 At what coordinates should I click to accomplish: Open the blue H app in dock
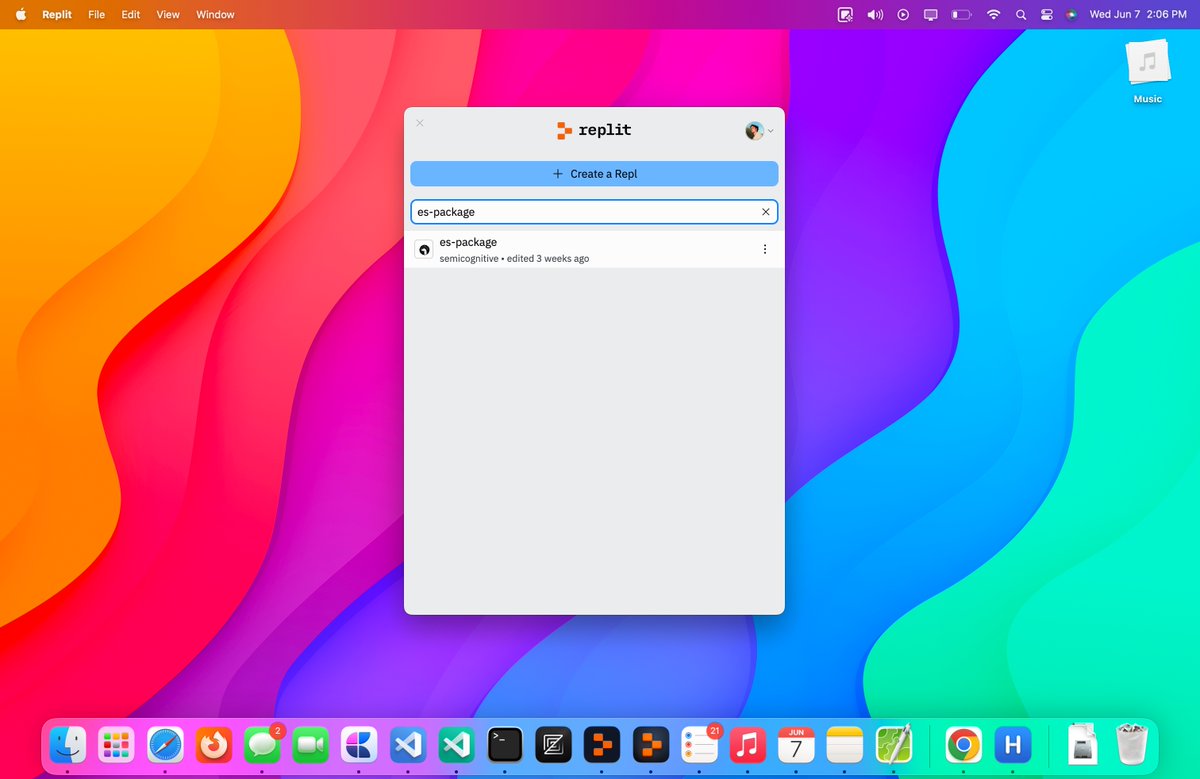1013,745
